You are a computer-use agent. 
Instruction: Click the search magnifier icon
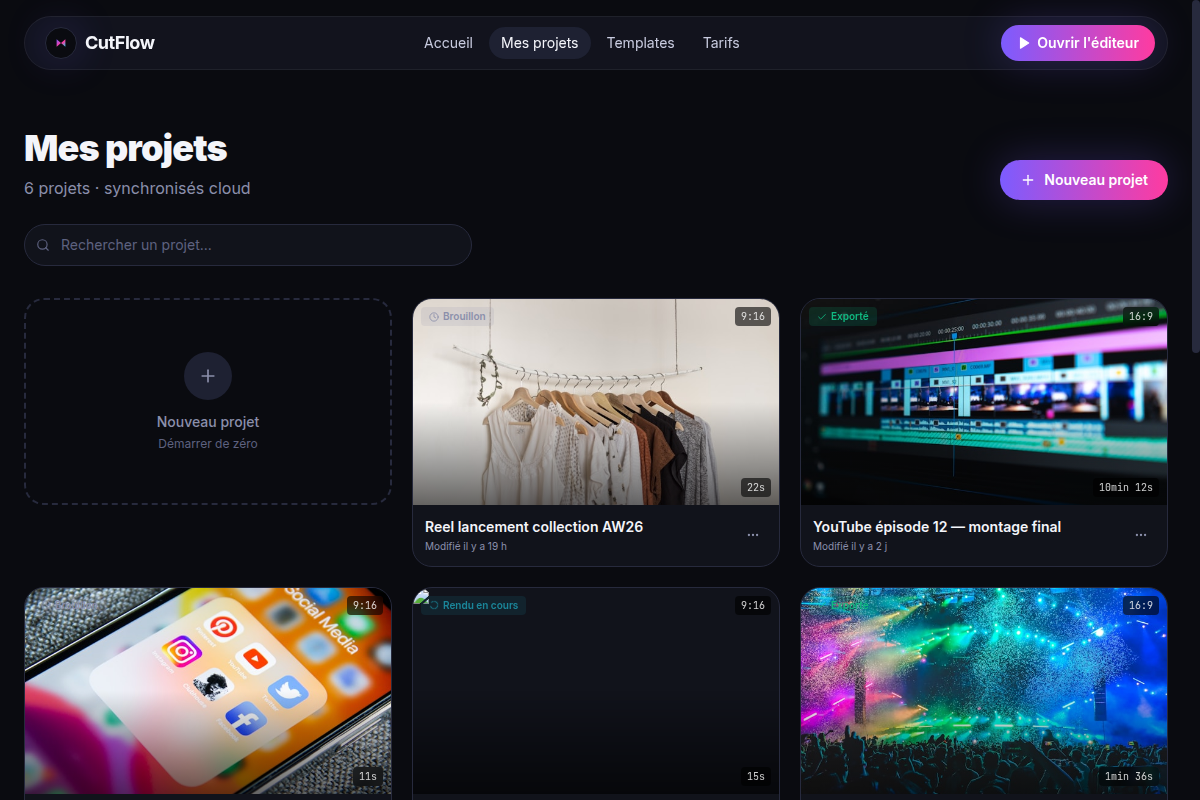click(x=43, y=245)
